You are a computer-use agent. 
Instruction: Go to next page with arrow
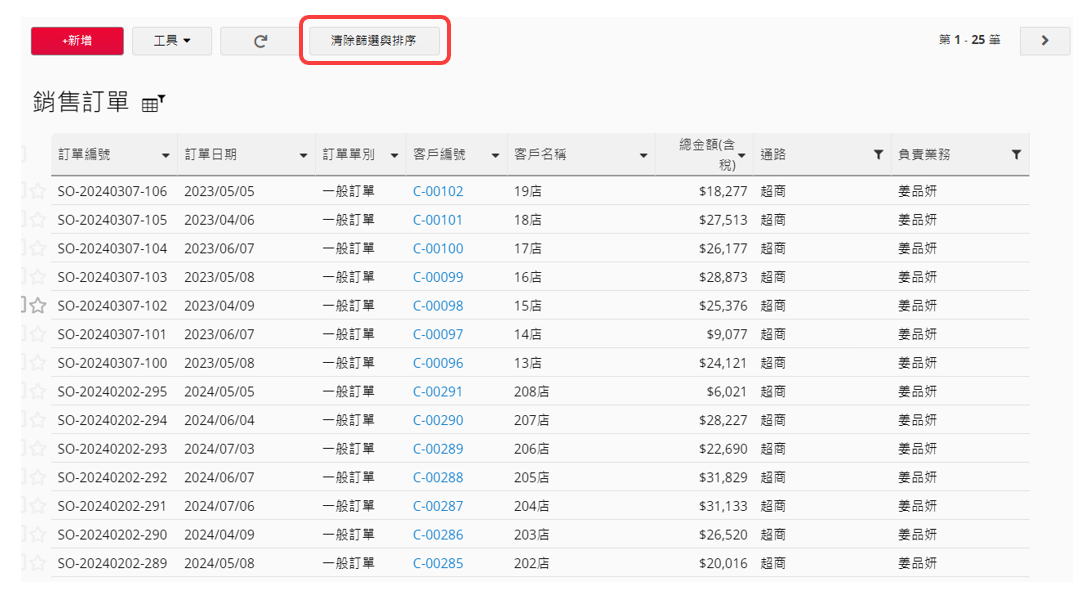pos(1045,41)
